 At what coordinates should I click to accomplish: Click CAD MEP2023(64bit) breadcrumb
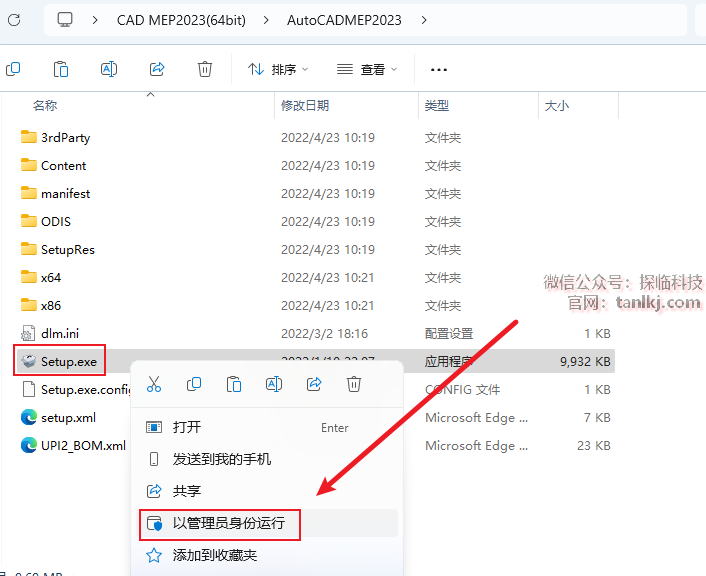[x=181, y=20]
